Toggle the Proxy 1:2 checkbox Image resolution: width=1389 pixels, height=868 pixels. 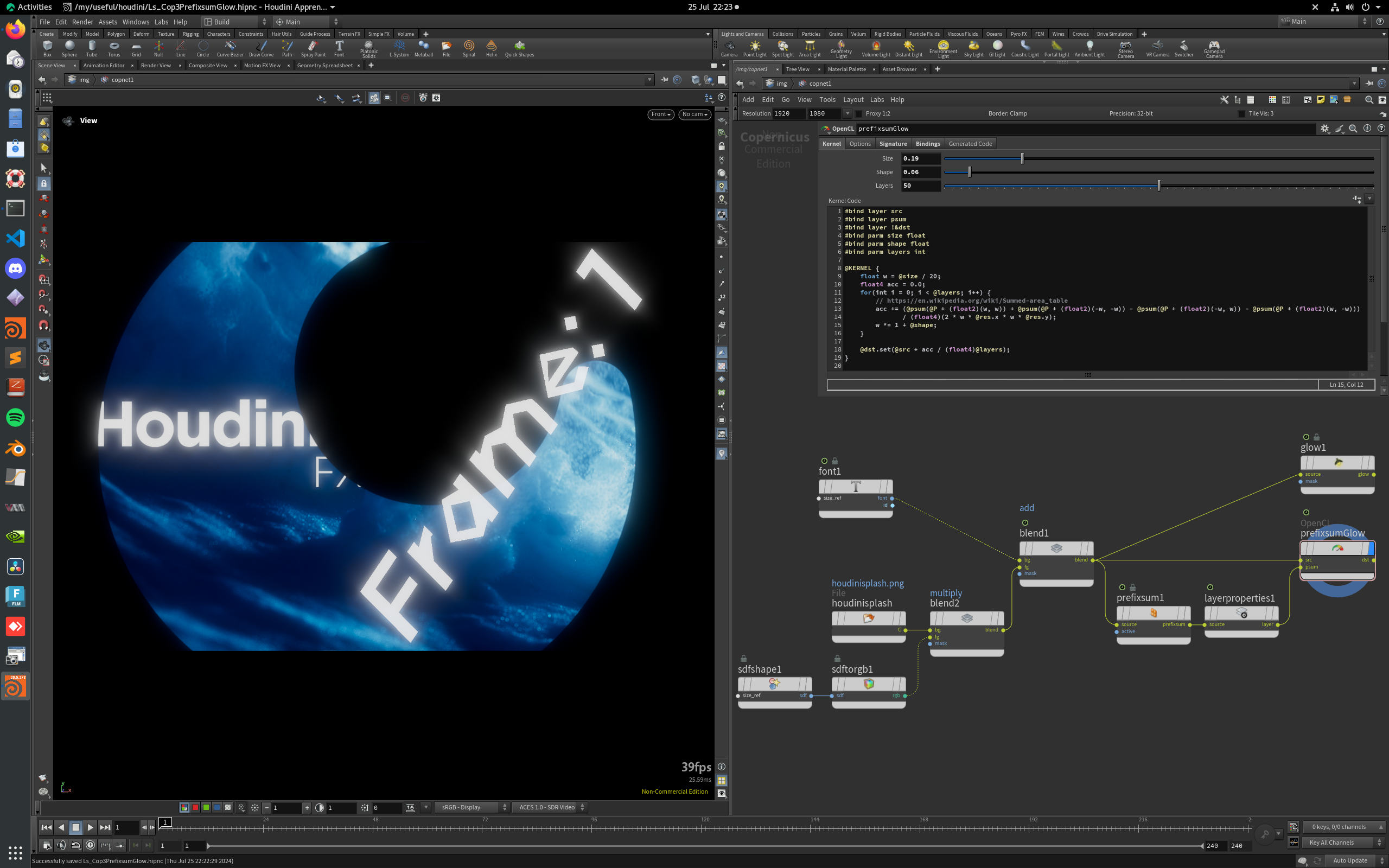(859, 114)
